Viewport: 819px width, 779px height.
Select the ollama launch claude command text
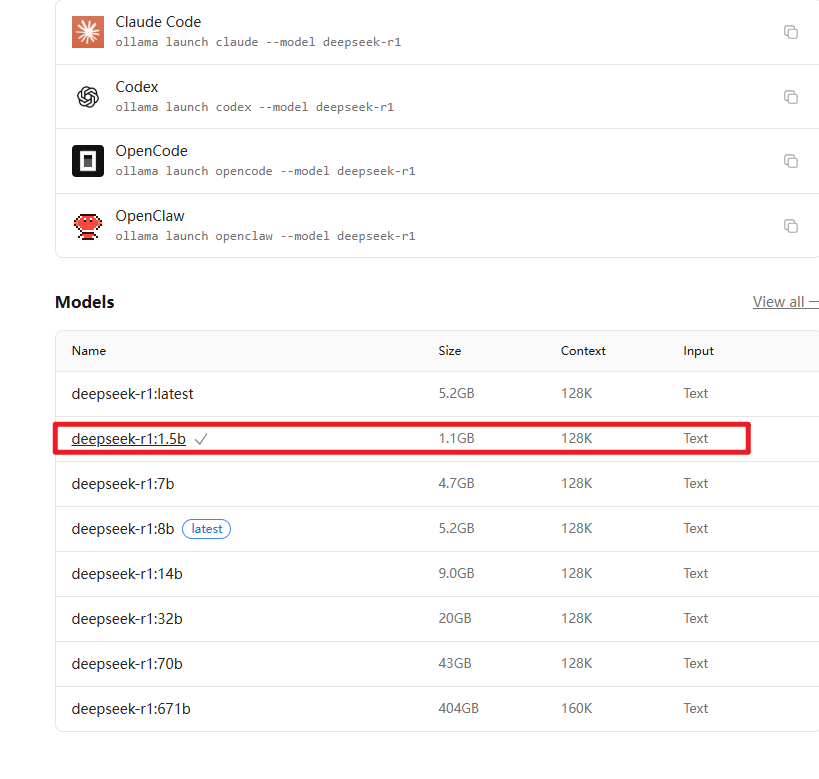click(259, 42)
